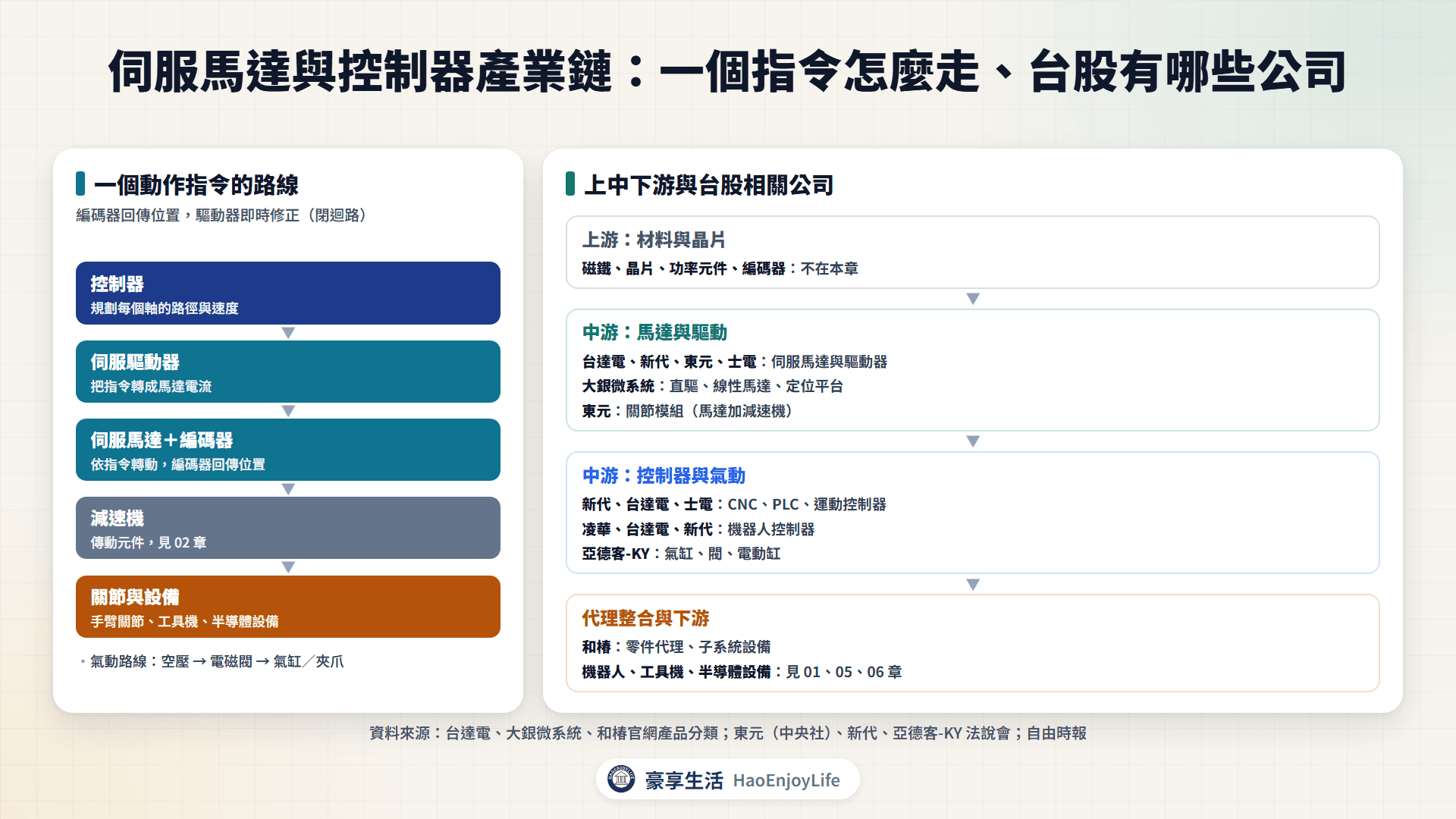Click the 伺服馬達＋編碼器 step card
The width and height of the screenshot is (1456, 819).
point(288,450)
